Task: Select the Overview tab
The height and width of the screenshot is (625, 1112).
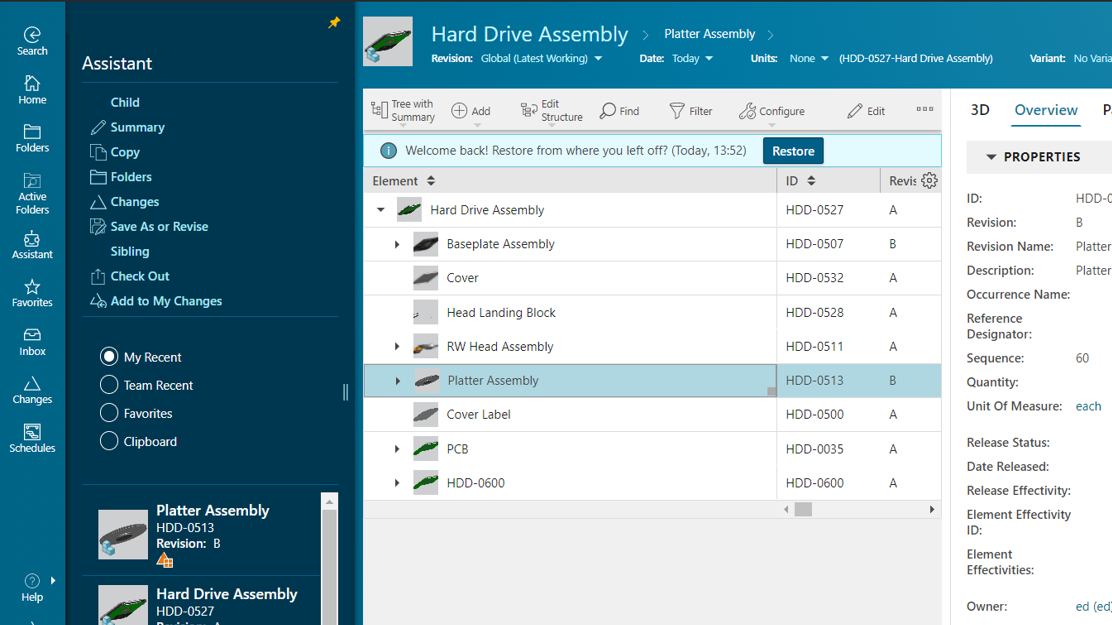Action: pyautogui.click(x=1046, y=110)
